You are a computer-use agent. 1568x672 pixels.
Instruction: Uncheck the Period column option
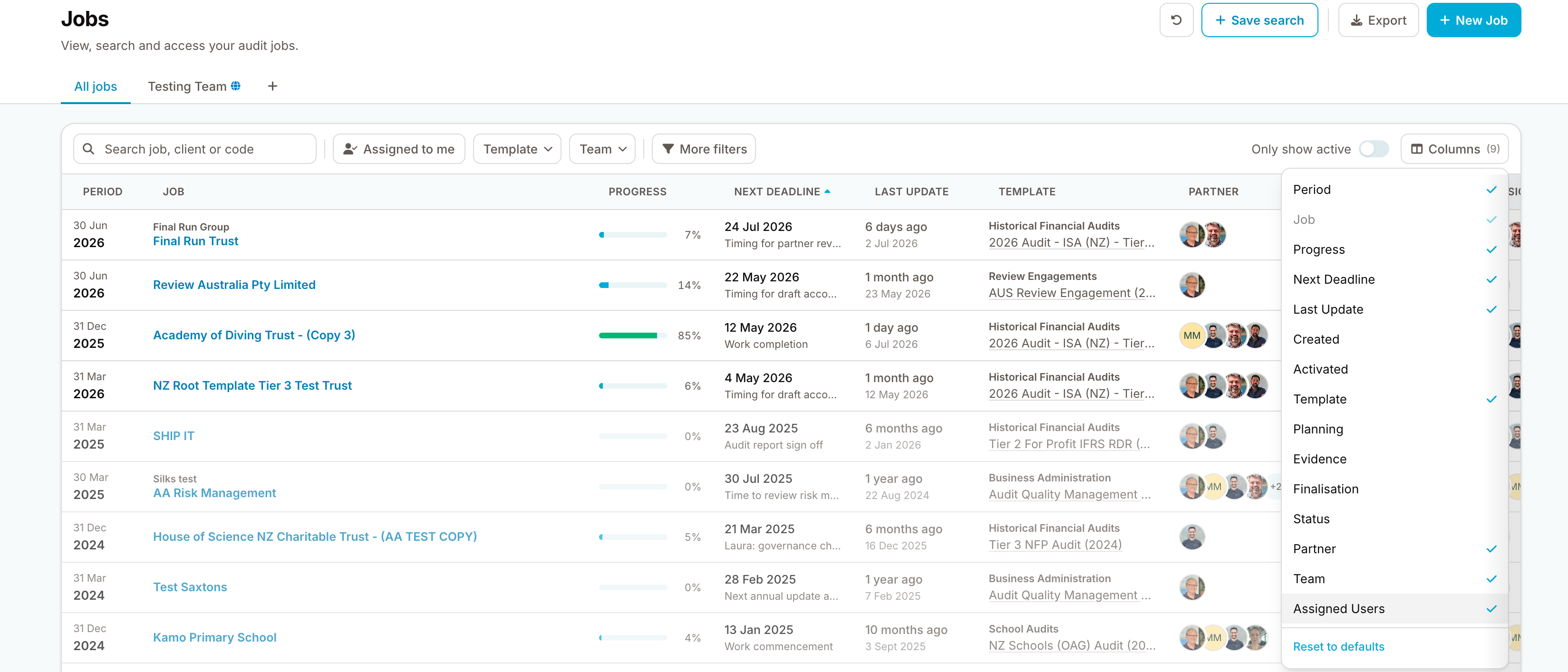(x=1394, y=190)
